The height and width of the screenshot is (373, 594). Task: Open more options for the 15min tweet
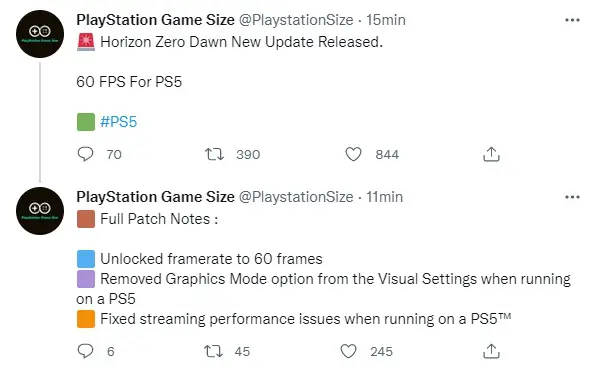pos(572,20)
